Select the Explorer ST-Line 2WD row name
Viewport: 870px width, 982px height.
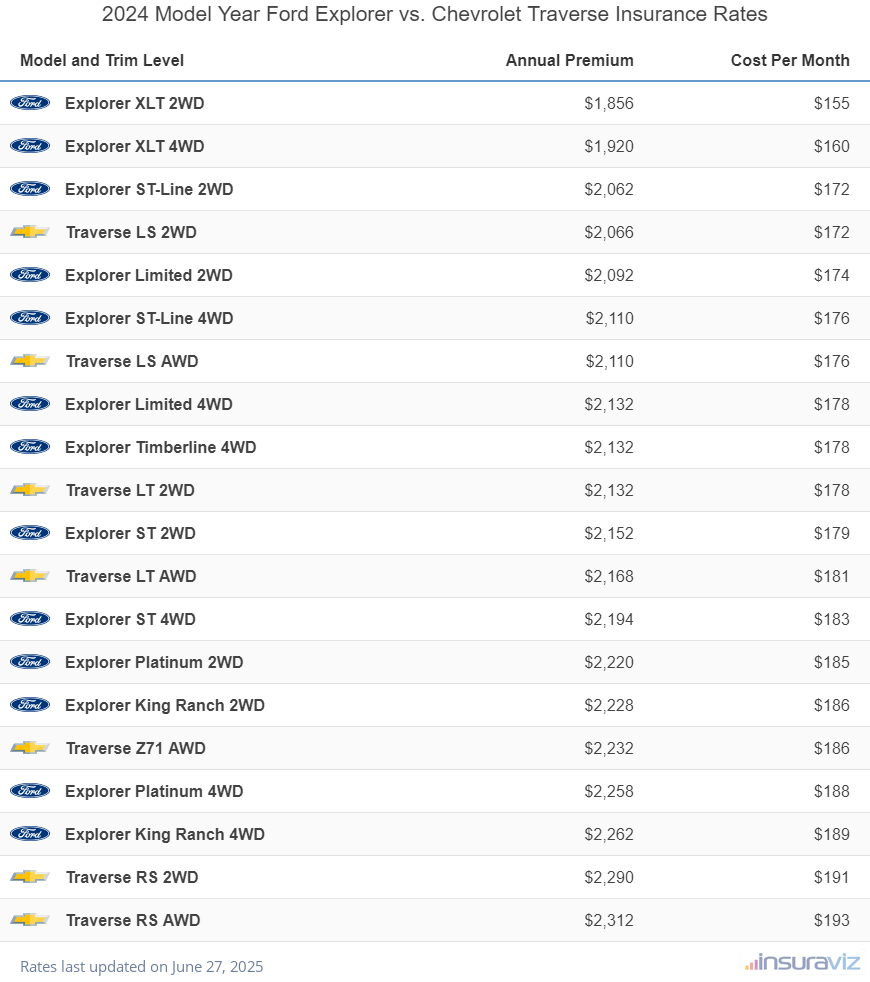pyautogui.click(x=149, y=189)
